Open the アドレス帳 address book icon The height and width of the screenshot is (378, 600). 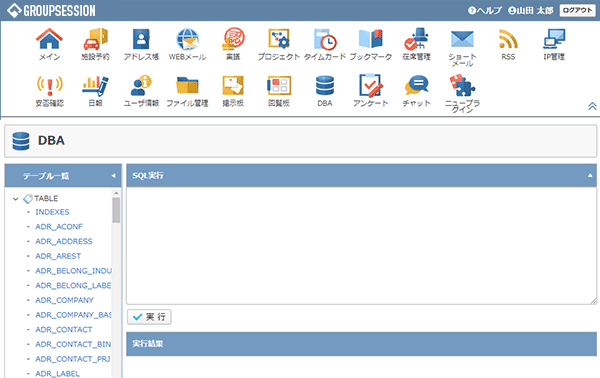[141, 39]
